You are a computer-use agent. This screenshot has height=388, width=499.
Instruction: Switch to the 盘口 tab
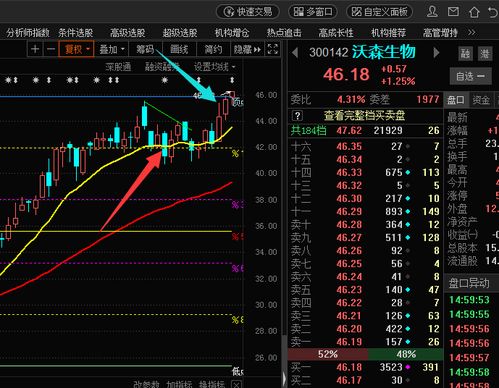456,100
